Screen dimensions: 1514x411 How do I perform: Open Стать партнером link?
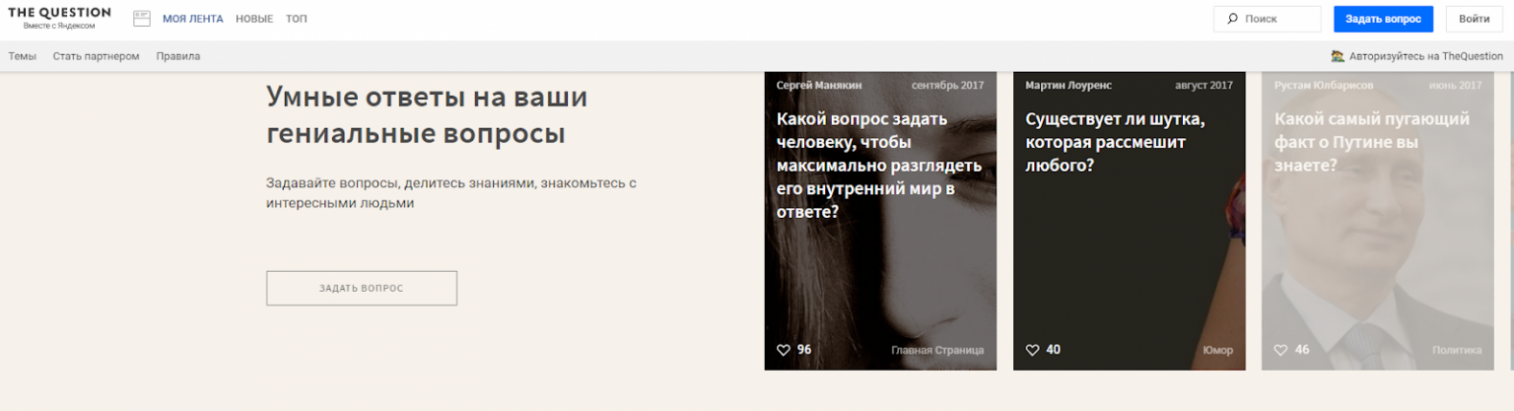click(x=96, y=56)
